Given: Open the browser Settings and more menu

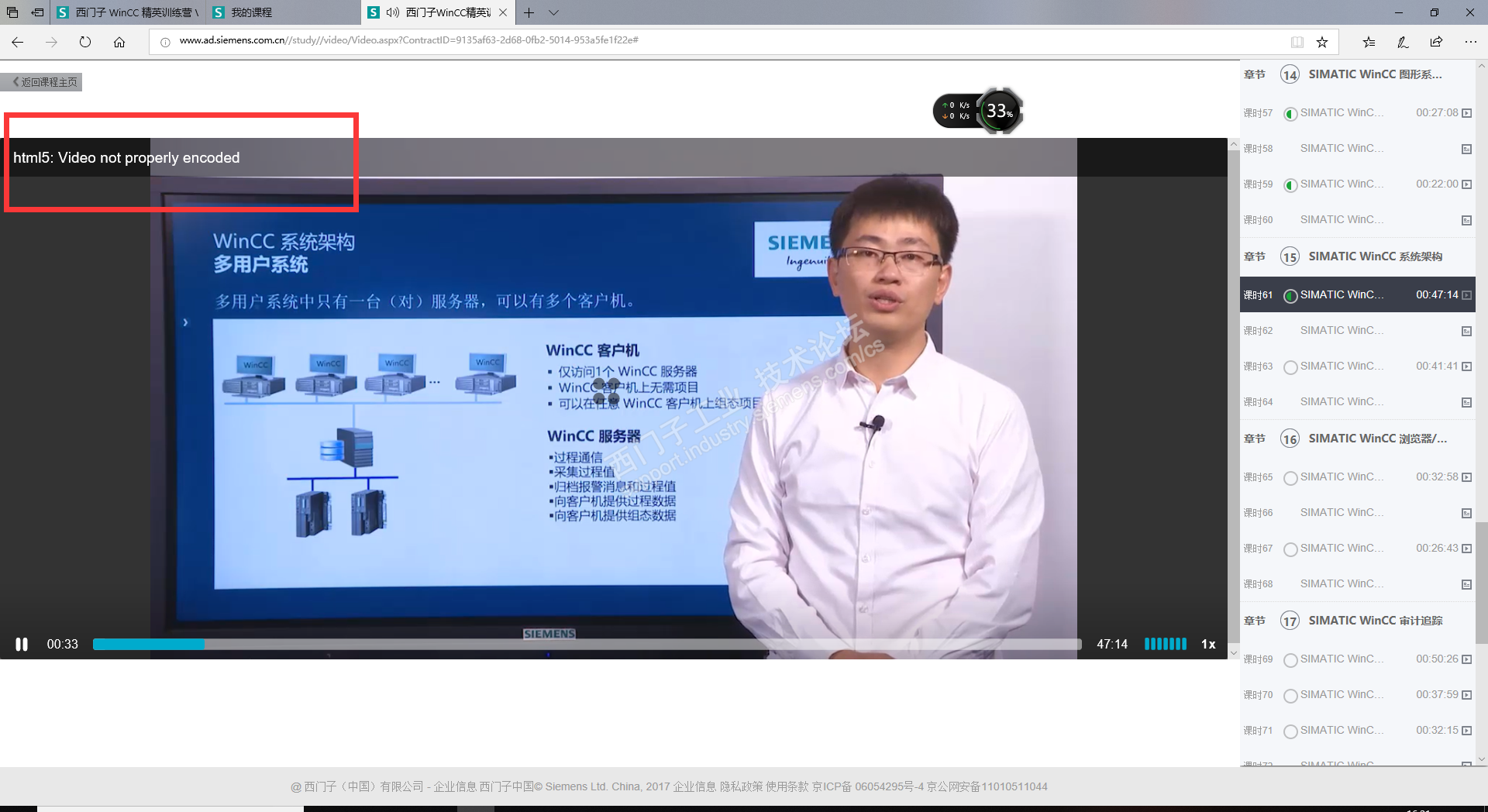Looking at the screenshot, I should (1470, 42).
